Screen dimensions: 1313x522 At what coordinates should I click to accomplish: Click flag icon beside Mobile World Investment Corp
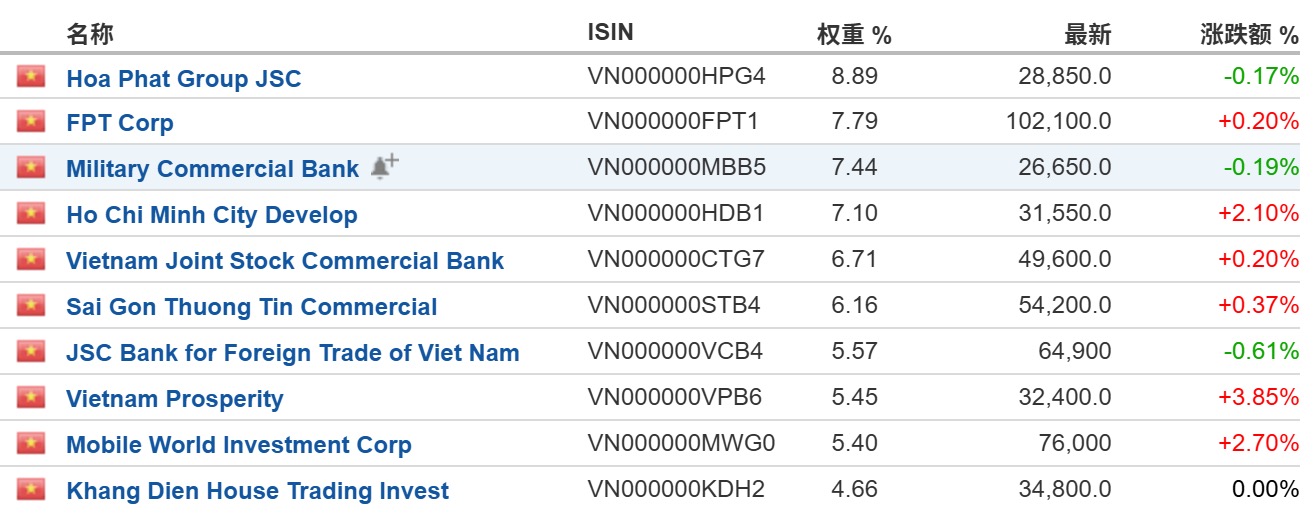click(31, 444)
